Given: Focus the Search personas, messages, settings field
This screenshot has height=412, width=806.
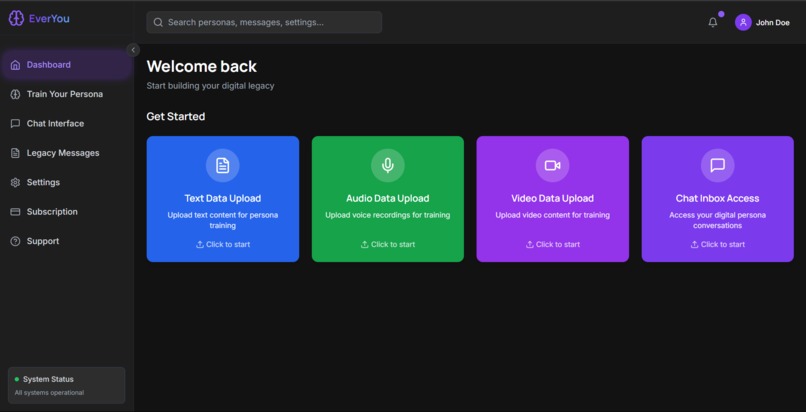Looking at the screenshot, I should click(264, 22).
